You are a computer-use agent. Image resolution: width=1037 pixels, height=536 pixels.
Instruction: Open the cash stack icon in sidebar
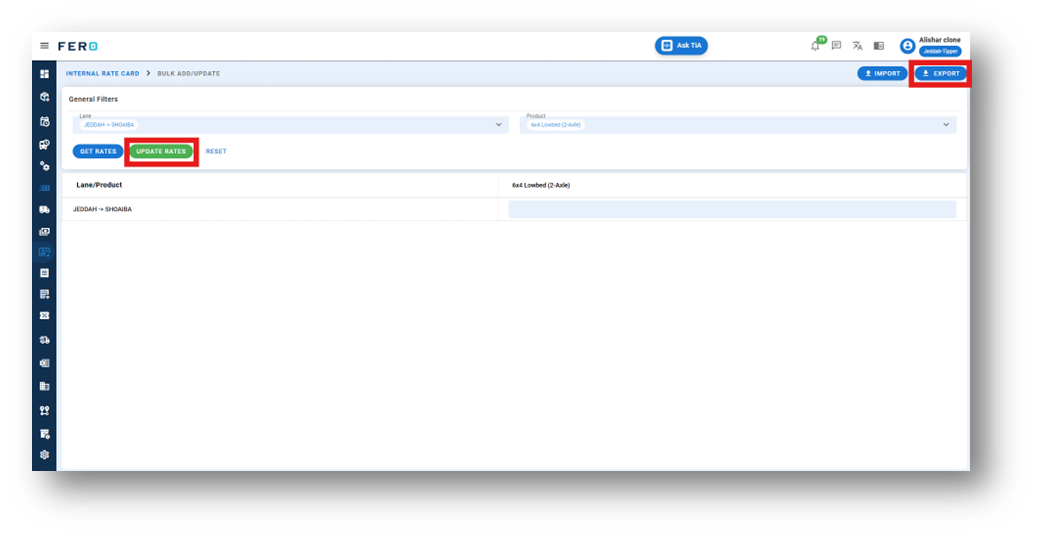(44, 232)
